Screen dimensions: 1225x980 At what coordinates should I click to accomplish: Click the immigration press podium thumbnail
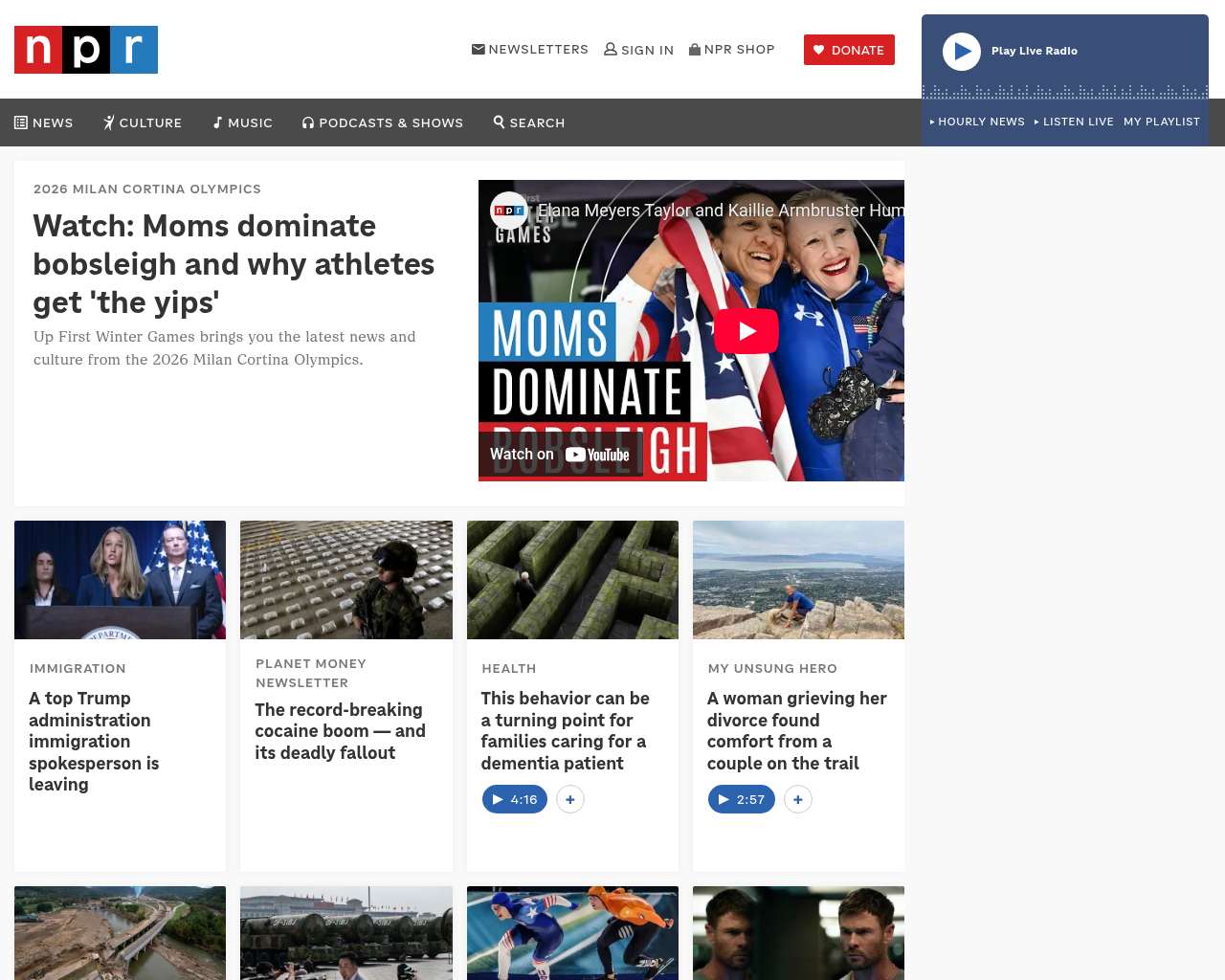click(x=121, y=580)
